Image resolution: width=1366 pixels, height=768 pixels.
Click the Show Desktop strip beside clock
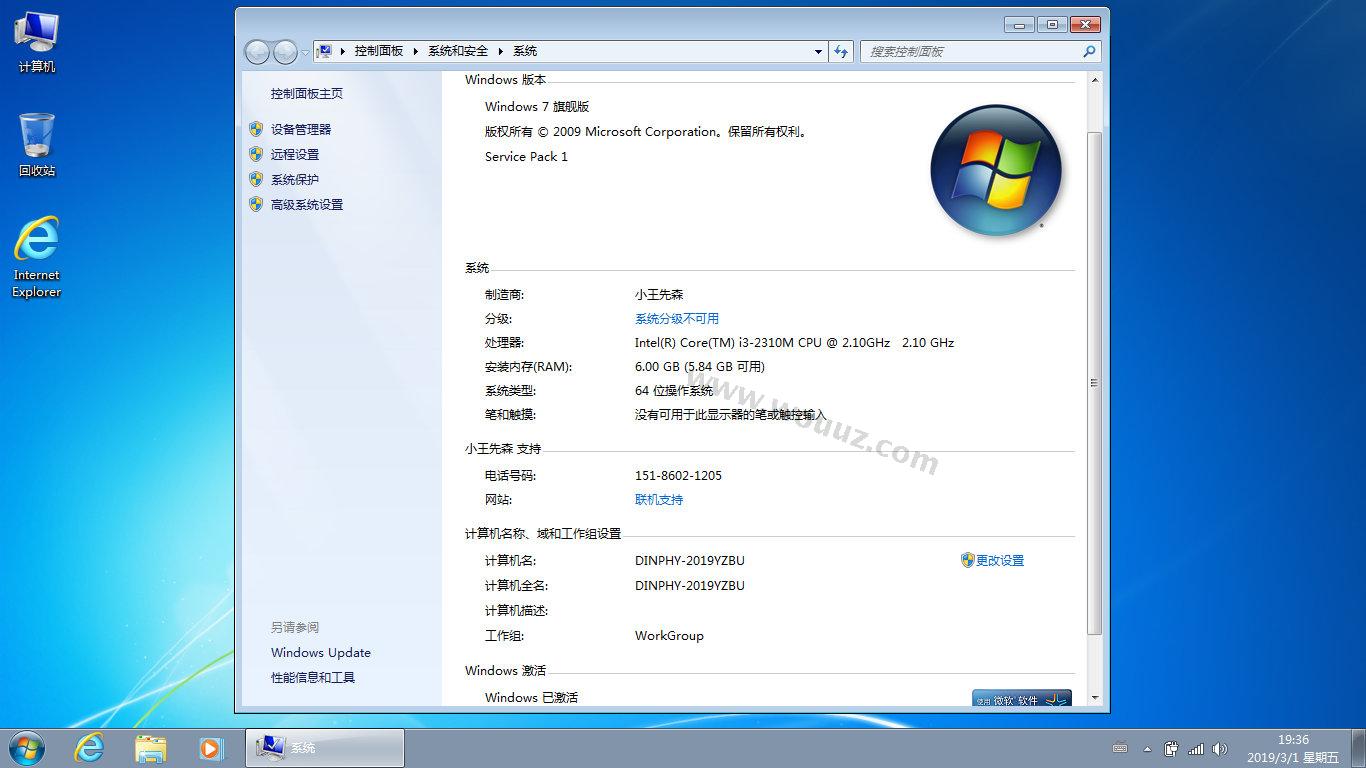pos(1358,748)
